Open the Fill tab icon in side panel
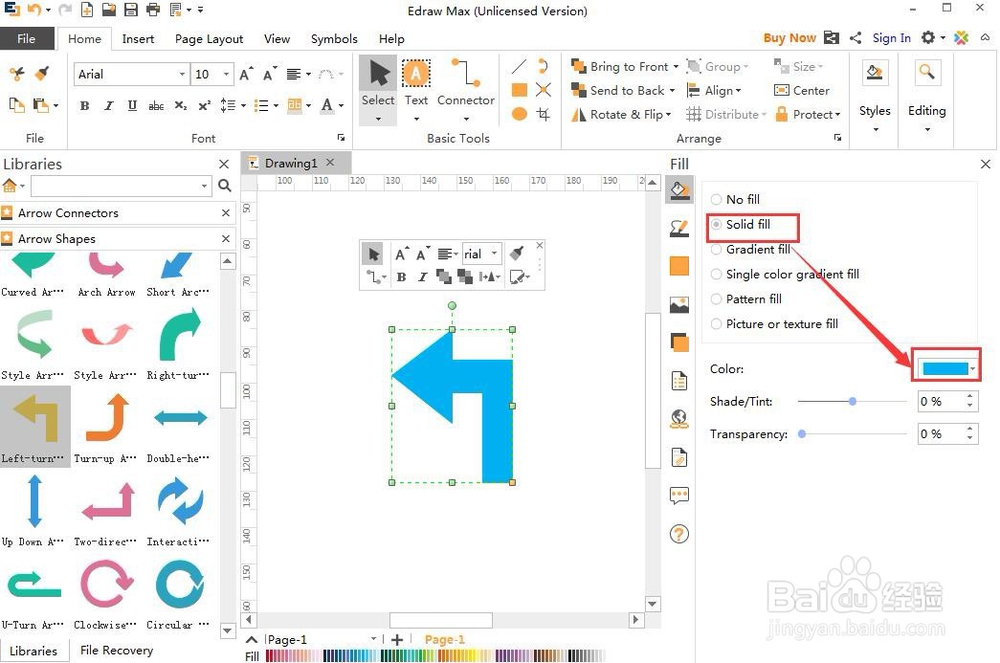The image size is (1000, 663). click(679, 191)
